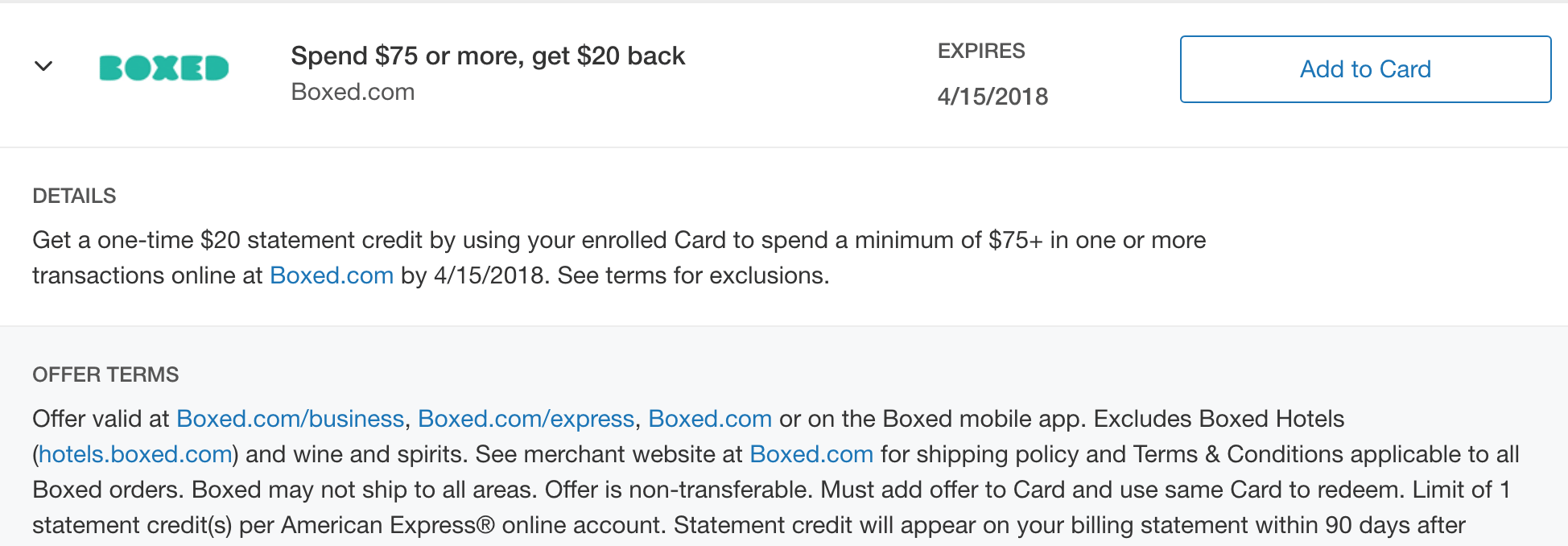This screenshot has height=546, width=1568.
Task: Click the DETAILS section heading
Action: tap(74, 196)
